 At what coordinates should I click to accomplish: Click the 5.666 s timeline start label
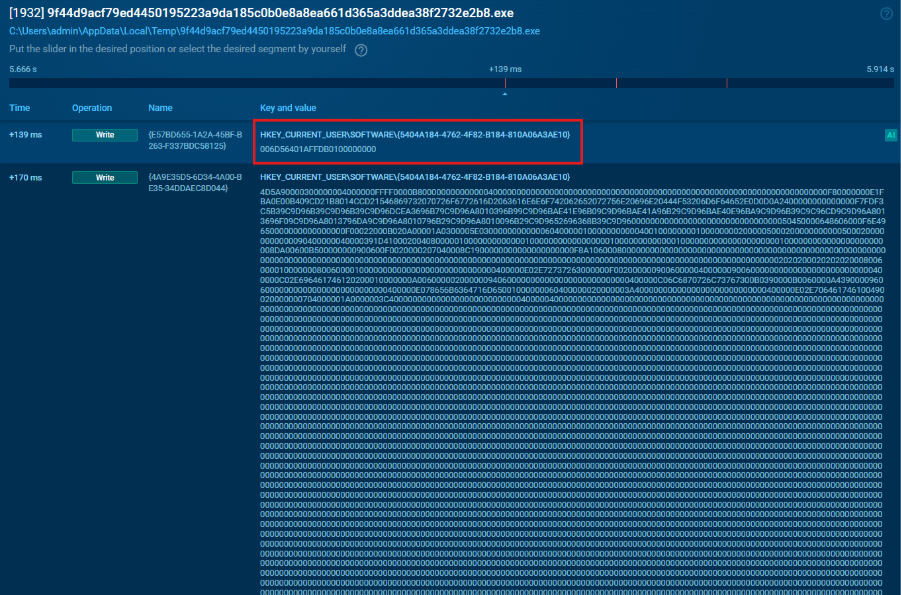click(23, 69)
